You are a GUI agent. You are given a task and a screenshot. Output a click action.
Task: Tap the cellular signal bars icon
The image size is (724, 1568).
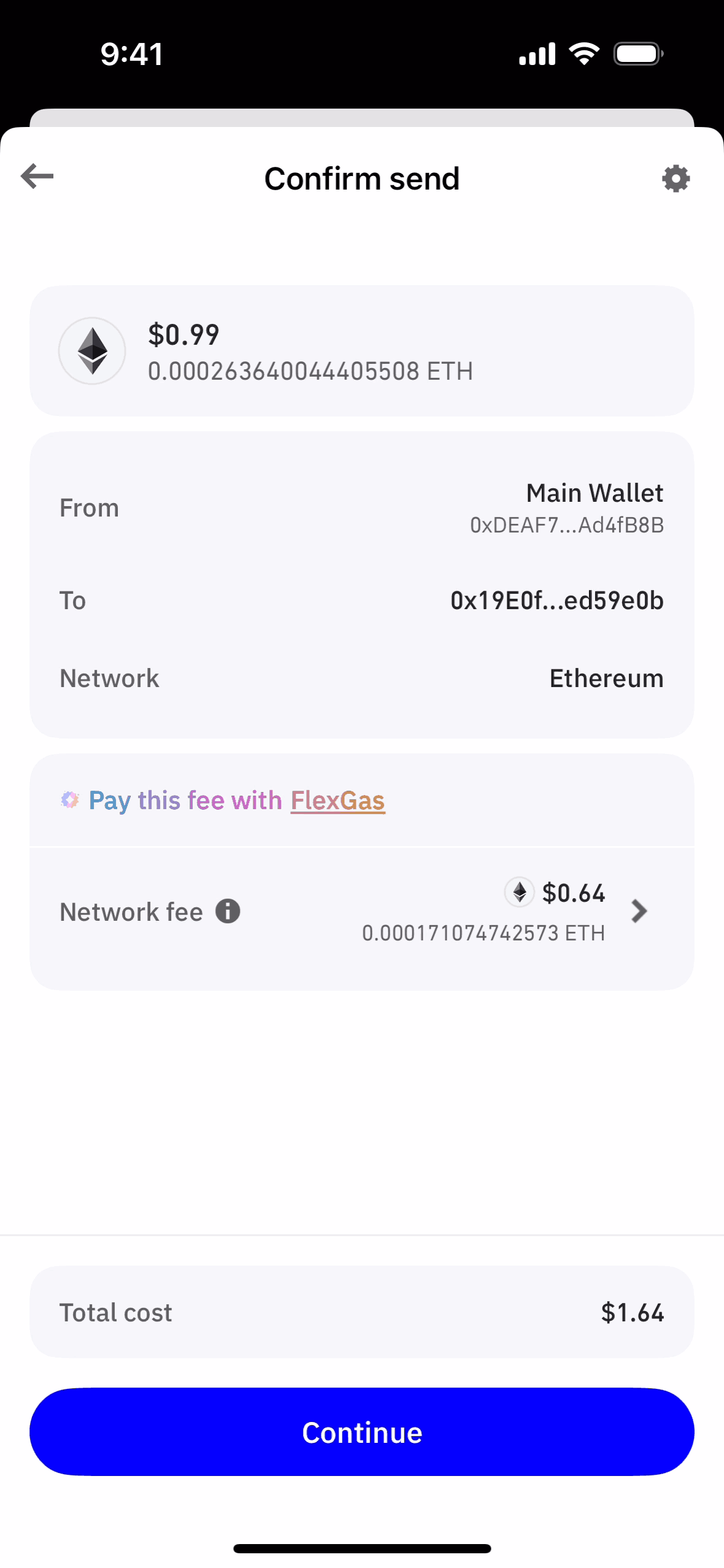537,54
